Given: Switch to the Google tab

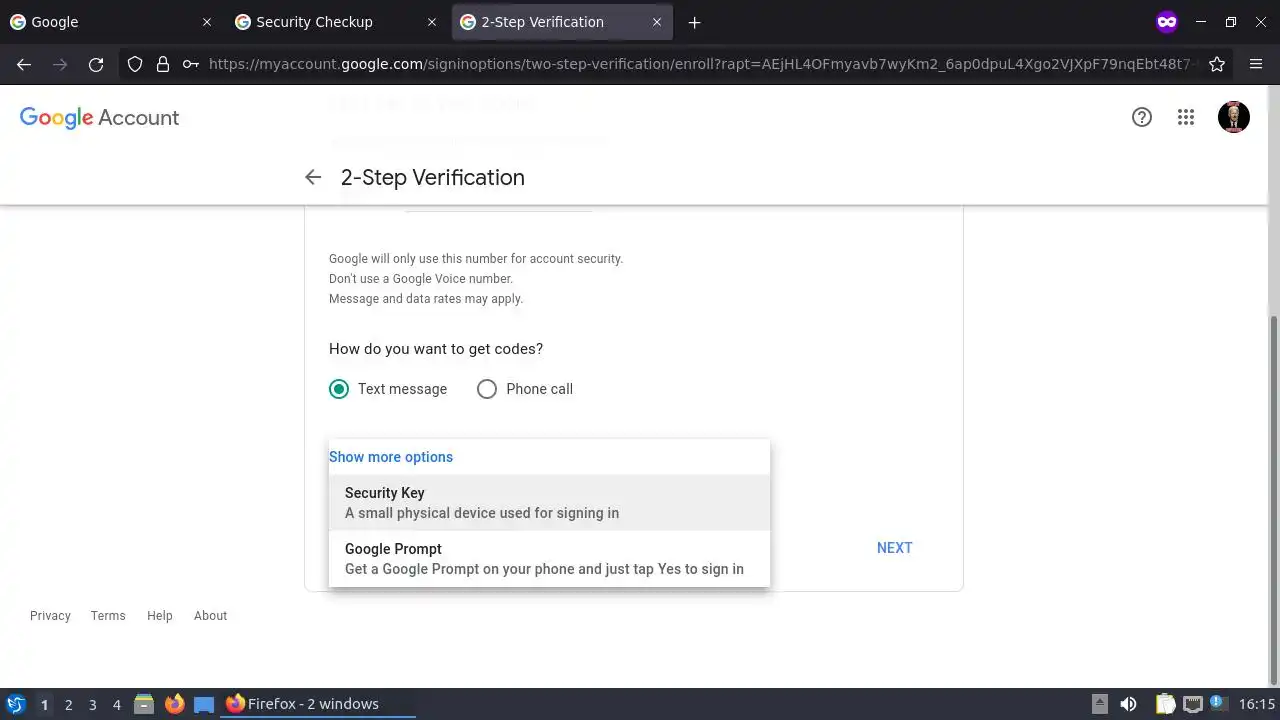Looking at the screenshot, I should click(112, 22).
